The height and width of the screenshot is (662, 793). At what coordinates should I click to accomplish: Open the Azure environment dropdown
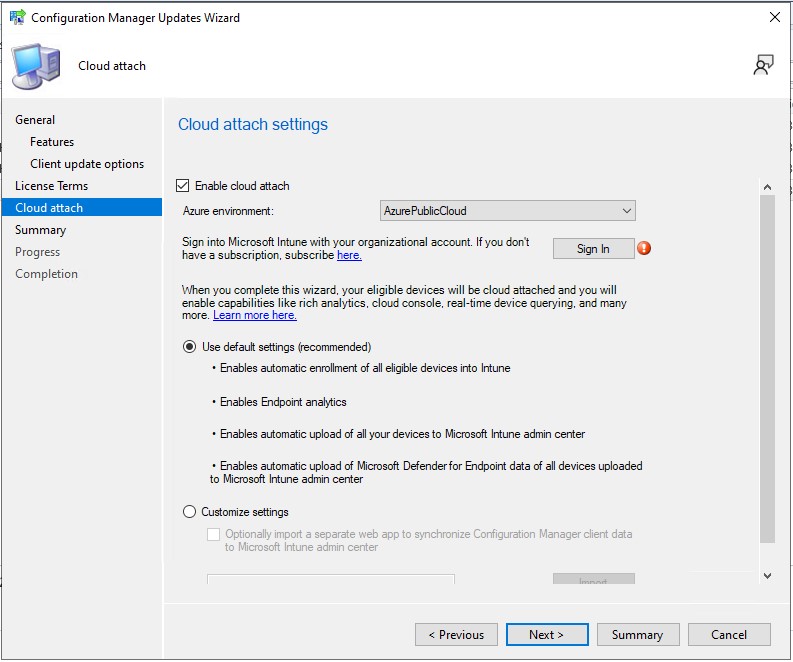pos(508,211)
